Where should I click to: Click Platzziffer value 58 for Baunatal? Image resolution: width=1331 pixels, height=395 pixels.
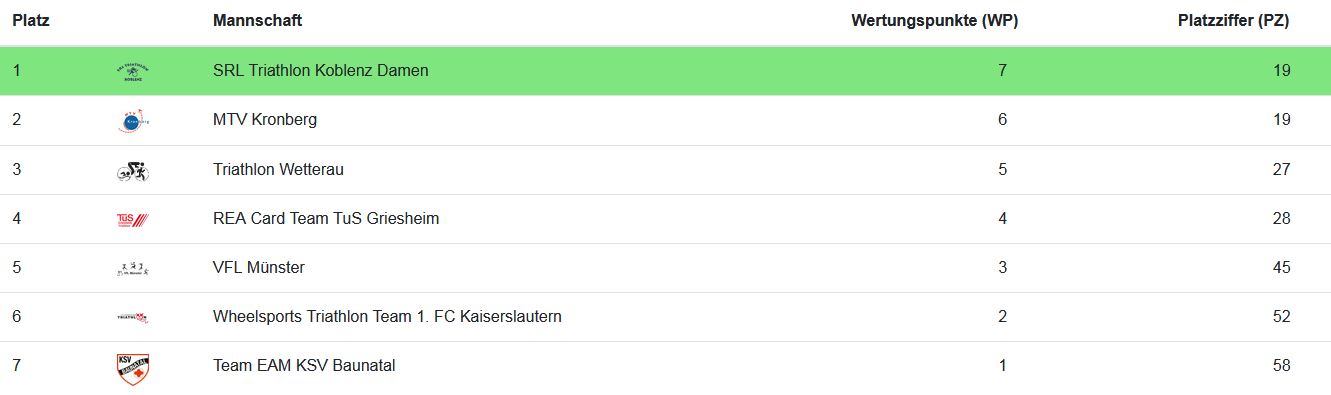click(1281, 366)
